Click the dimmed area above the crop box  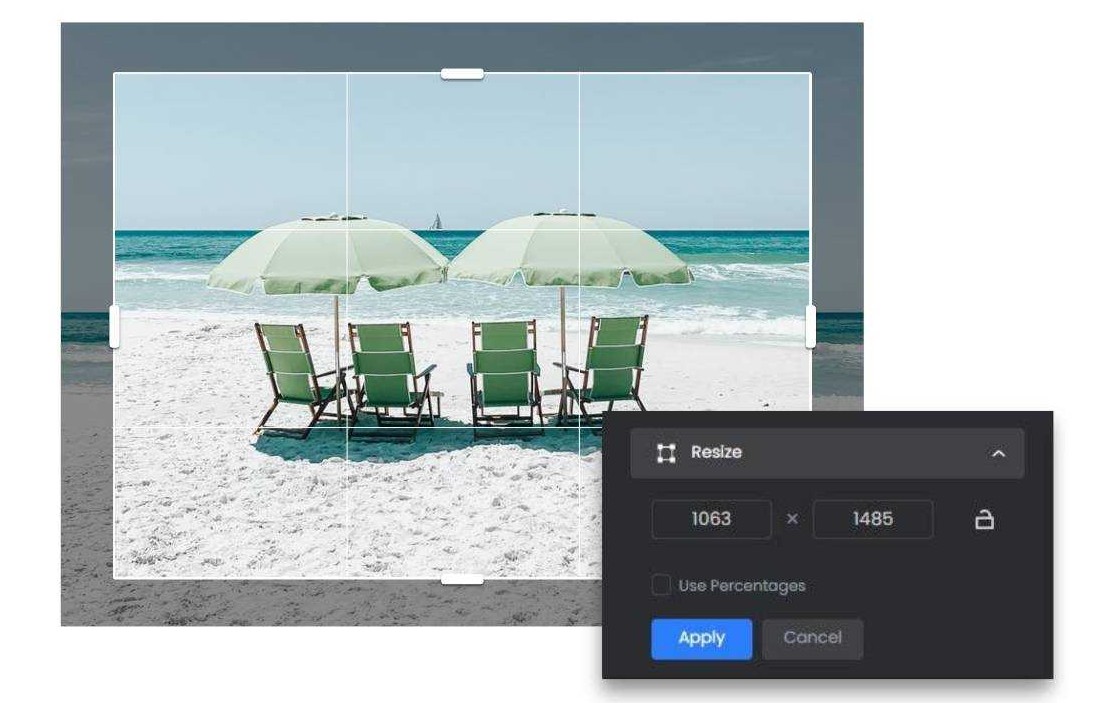(x=460, y=46)
